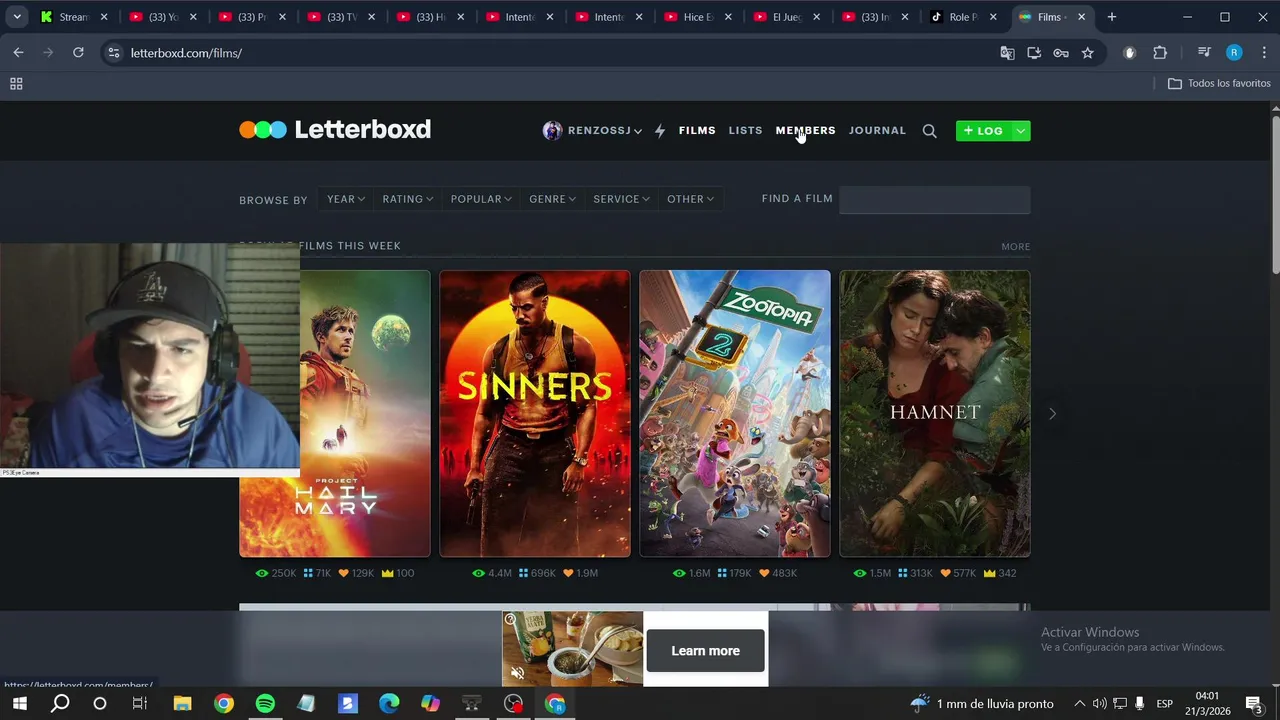This screenshot has height=720, width=1280.
Task: Click the address bar URL letterboxd.com/films/
Action: (x=186, y=53)
